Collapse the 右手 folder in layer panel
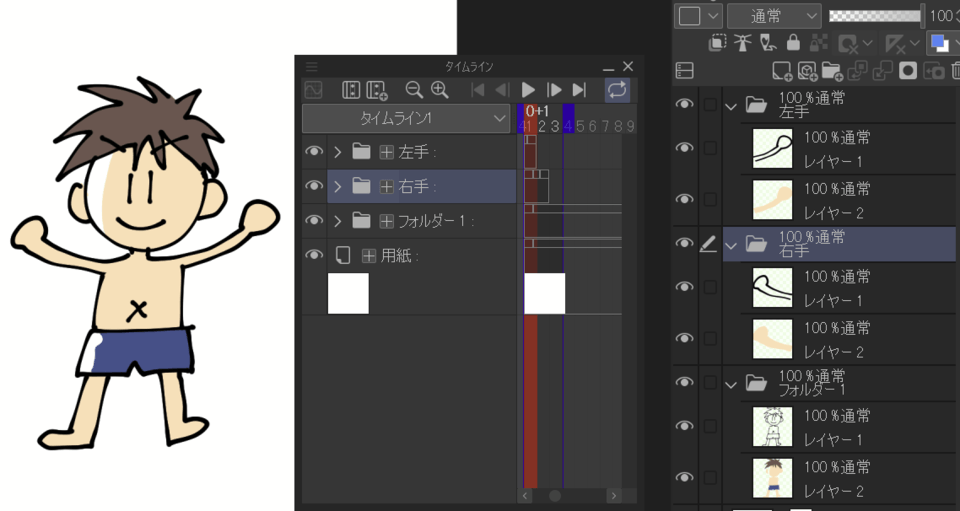The image size is (960, 511). tap(731, 245)
